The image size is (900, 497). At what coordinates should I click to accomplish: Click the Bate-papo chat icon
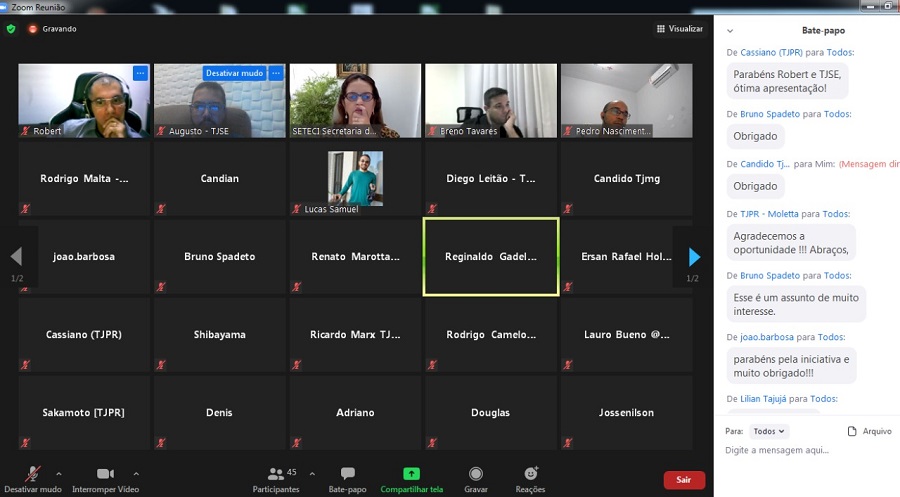[x=347, y=474]
